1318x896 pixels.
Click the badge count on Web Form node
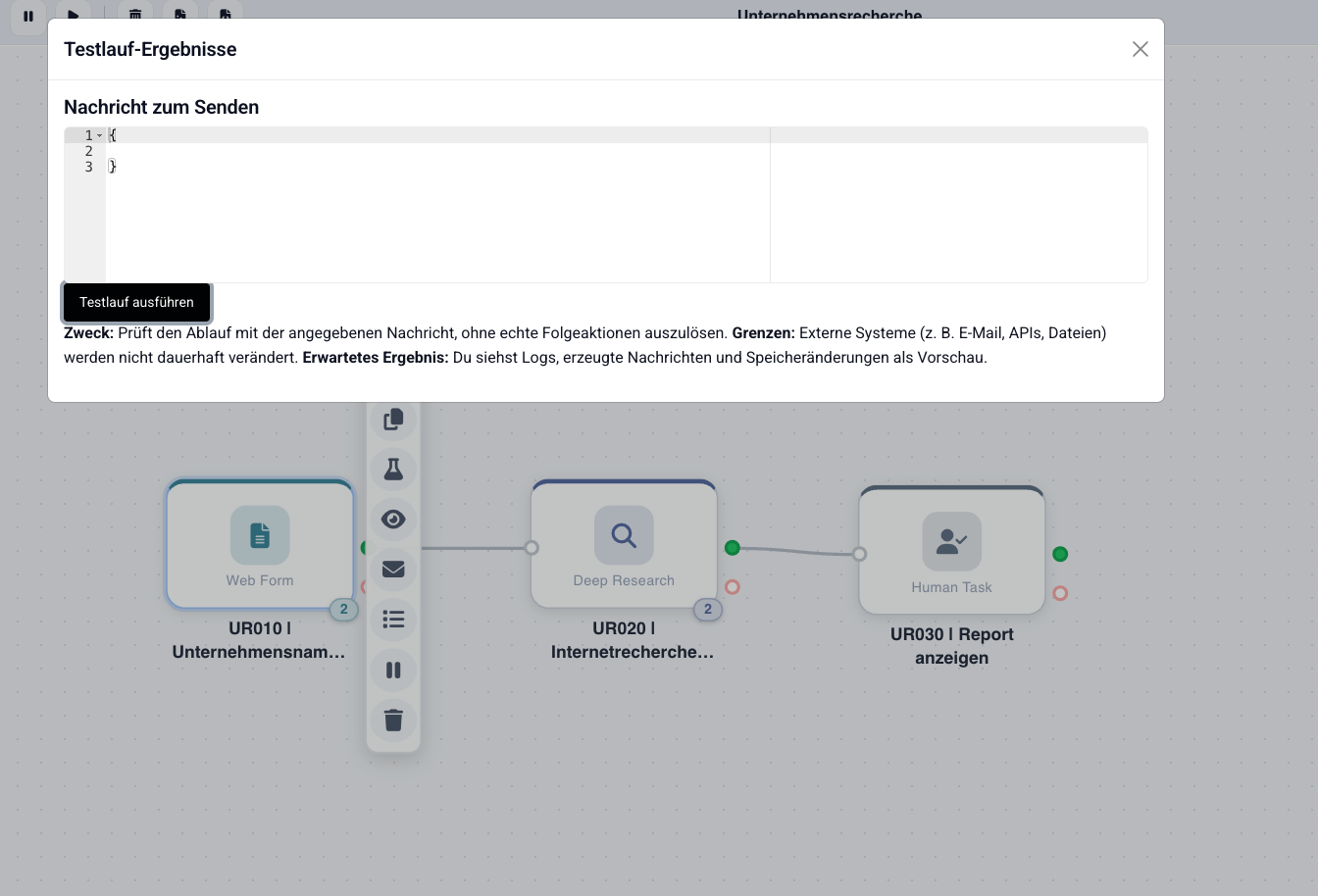point(343,609)
